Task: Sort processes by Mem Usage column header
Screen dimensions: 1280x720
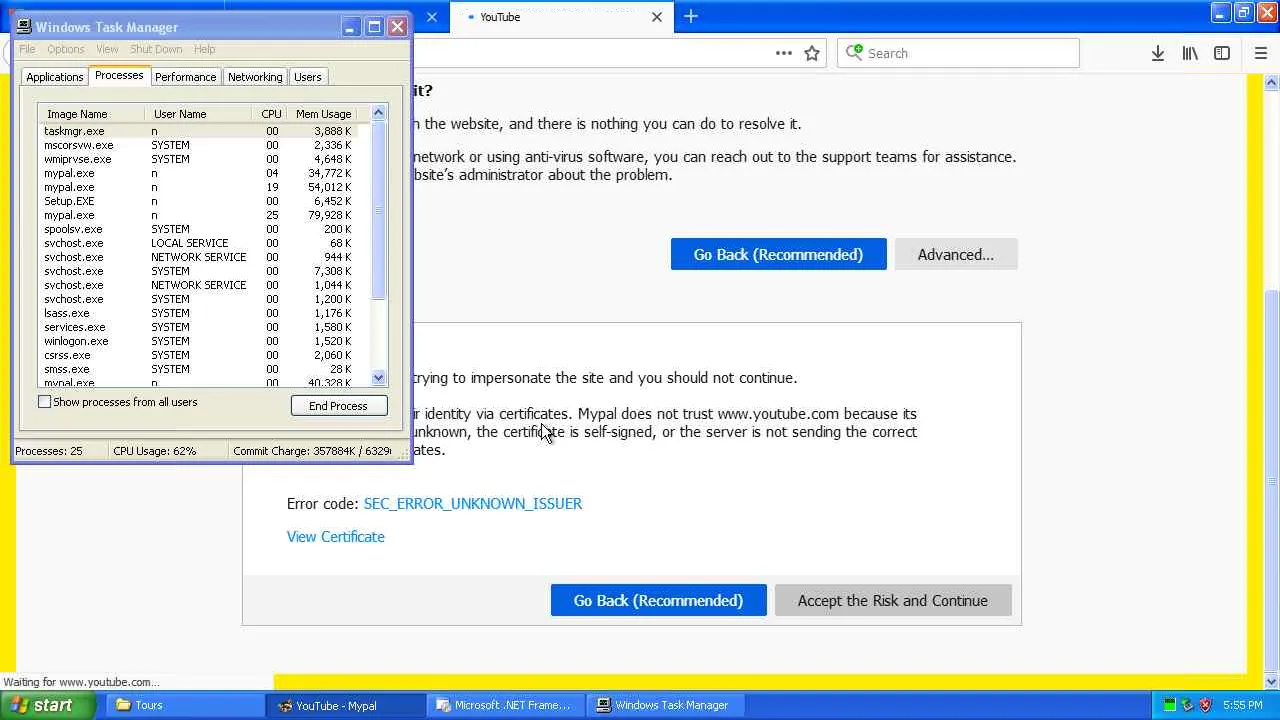Action: (323, 114)
